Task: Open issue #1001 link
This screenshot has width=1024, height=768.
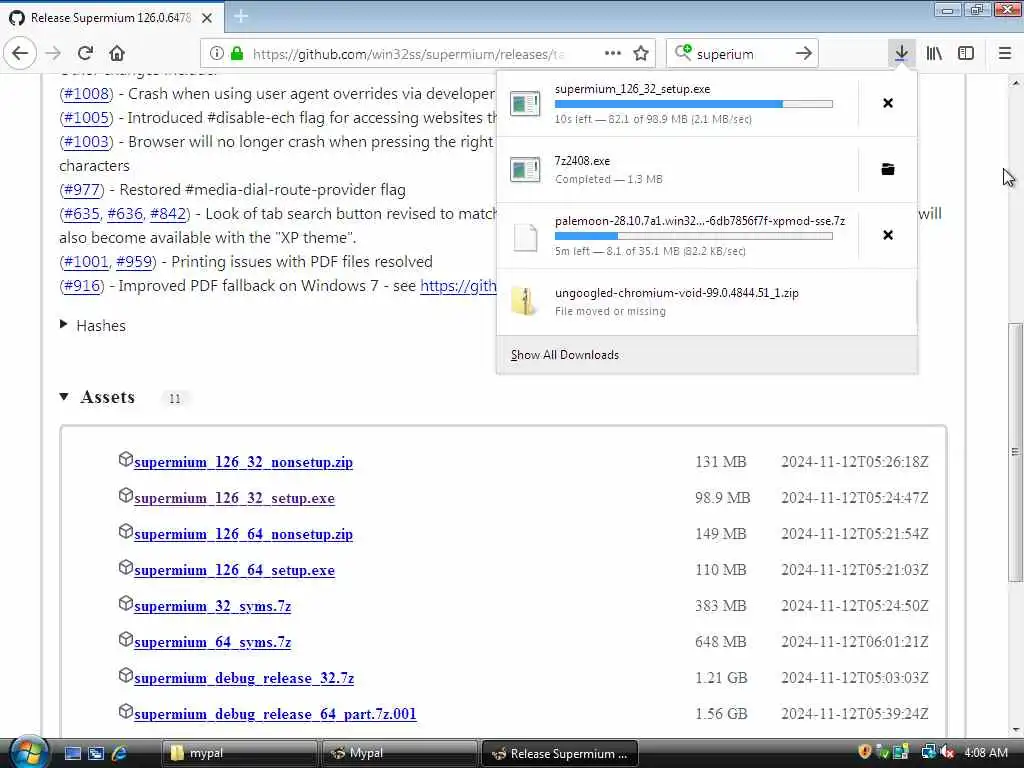Action: click(86, 261)
